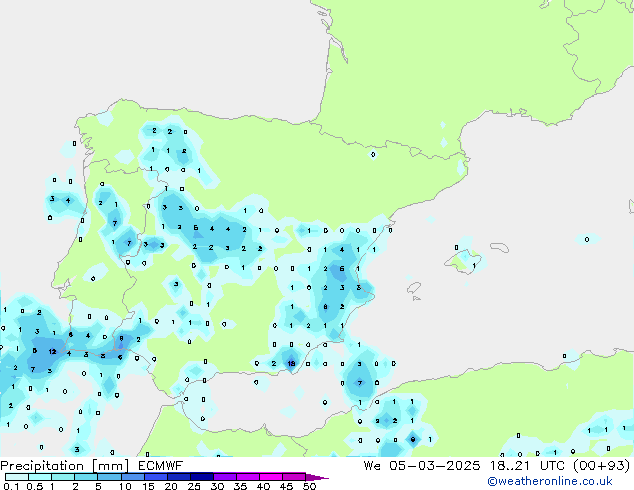Click the legend label '25'

pos(194,486)
